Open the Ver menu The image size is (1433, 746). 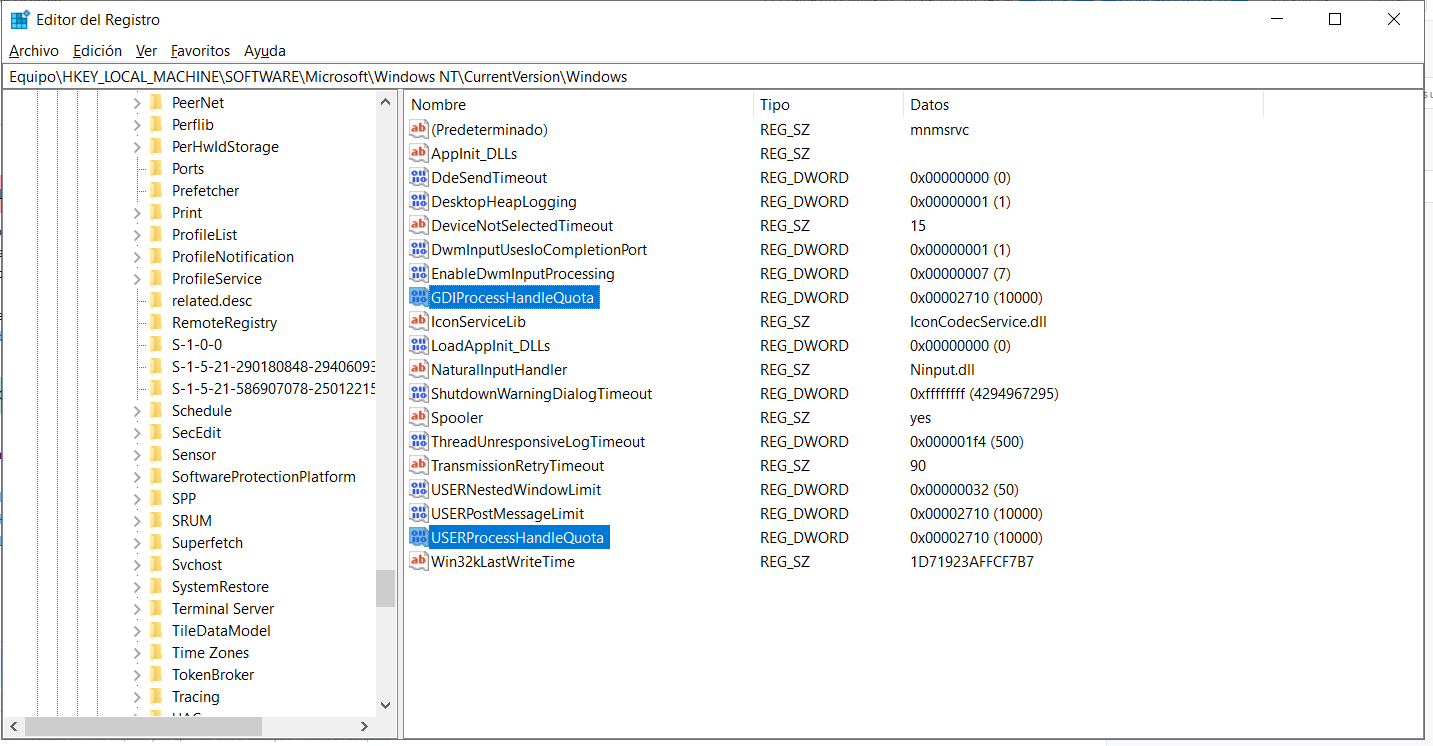coord(146,50)
